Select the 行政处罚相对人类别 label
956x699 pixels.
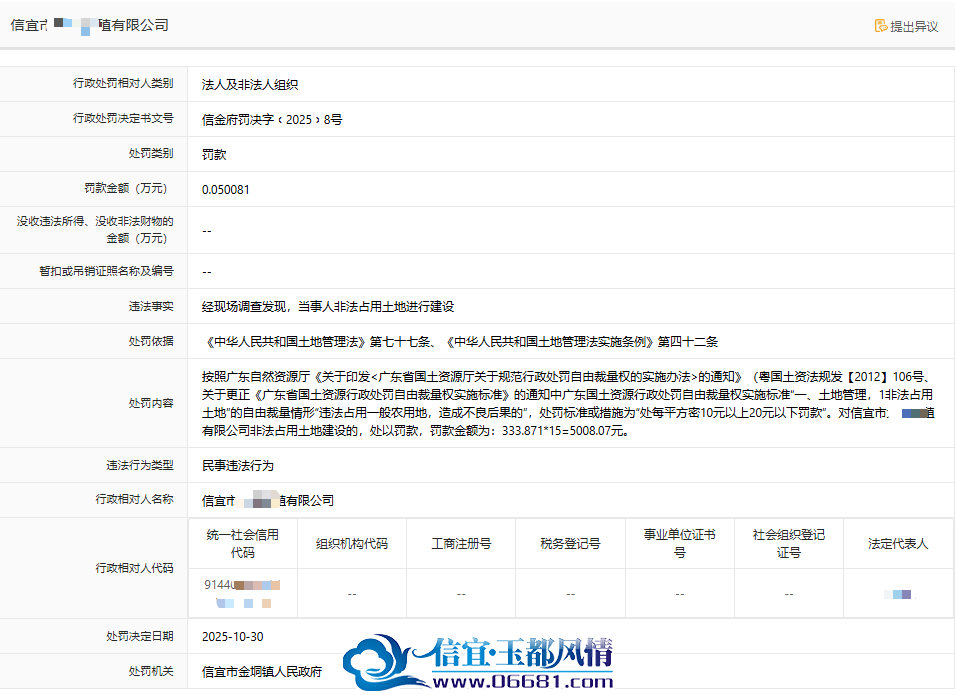pos(123,83)
